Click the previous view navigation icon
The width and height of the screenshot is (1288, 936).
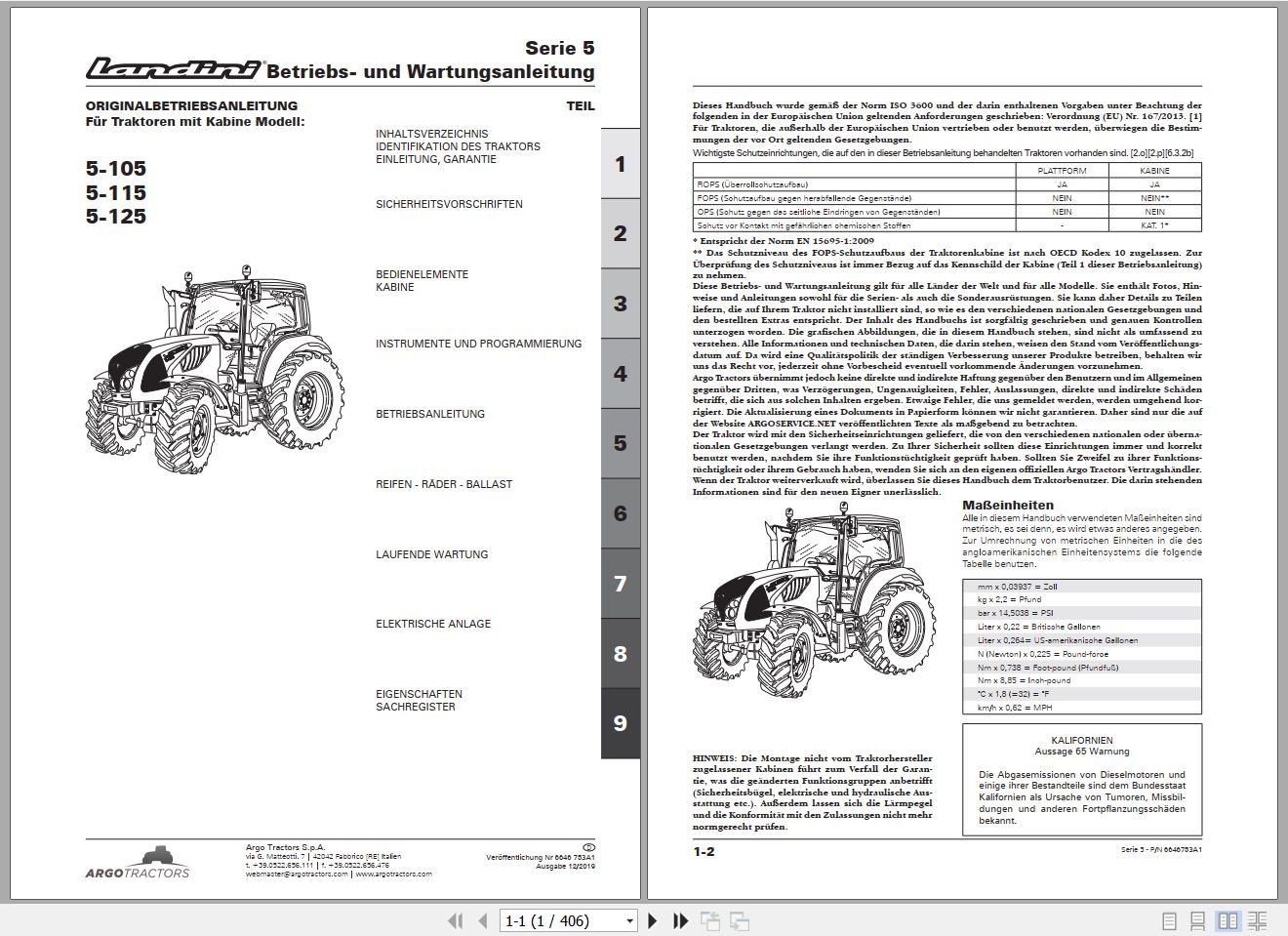tap(709, 920)
